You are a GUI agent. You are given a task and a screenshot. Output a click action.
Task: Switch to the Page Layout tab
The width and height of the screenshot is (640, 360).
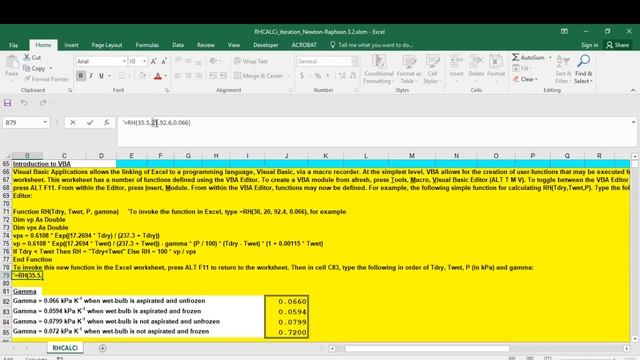click(x=107, y=45)
